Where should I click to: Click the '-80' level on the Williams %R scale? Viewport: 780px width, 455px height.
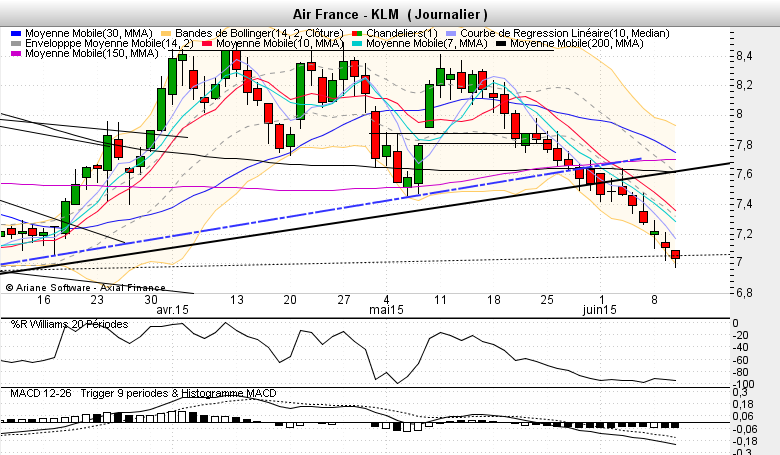(740, 372)
